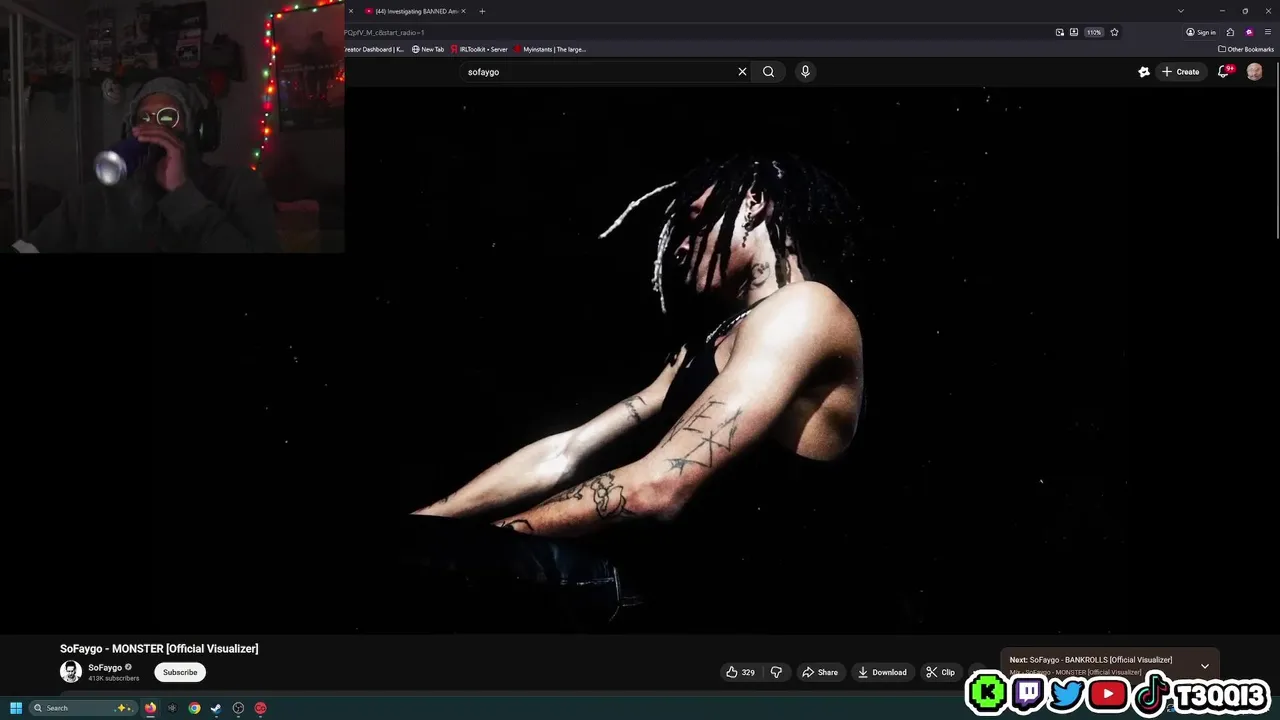This screenshot has width=1280, height=720.
Task: Click the video player area
Action: click(x=640, y=360)
